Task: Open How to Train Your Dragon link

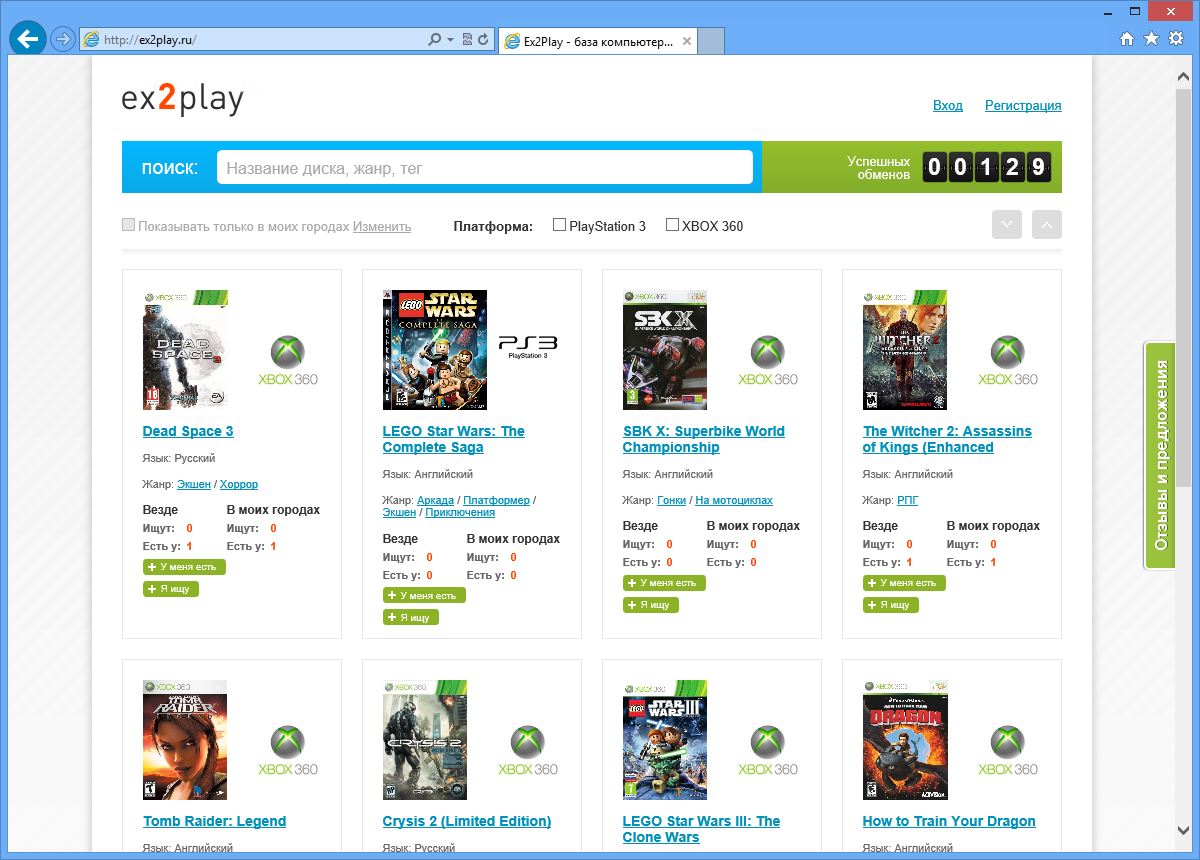Action: [x=949, y=821]
